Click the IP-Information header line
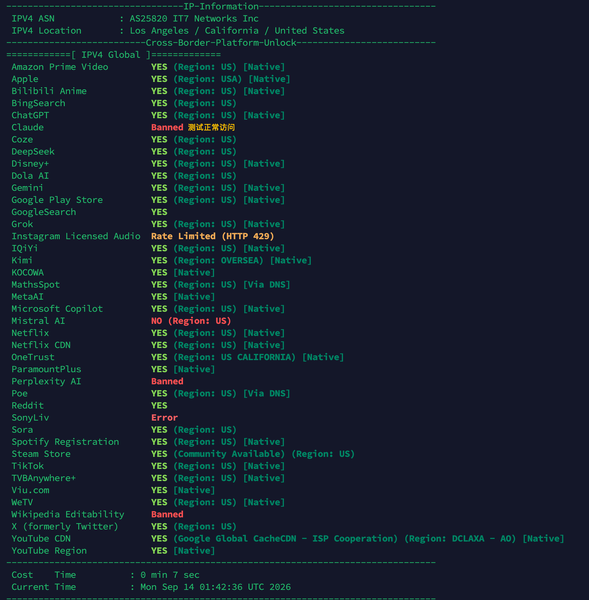This screenshot has height=600, width=589. 221,7
